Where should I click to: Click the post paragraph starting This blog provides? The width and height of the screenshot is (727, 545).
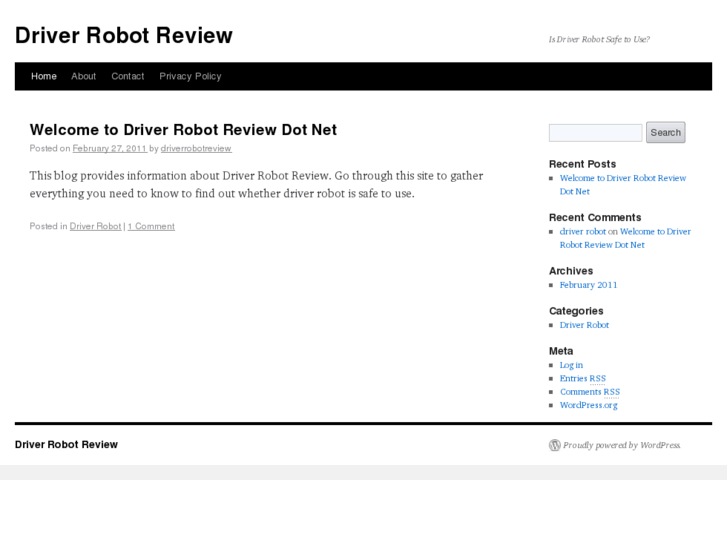(x=256, y=185)
